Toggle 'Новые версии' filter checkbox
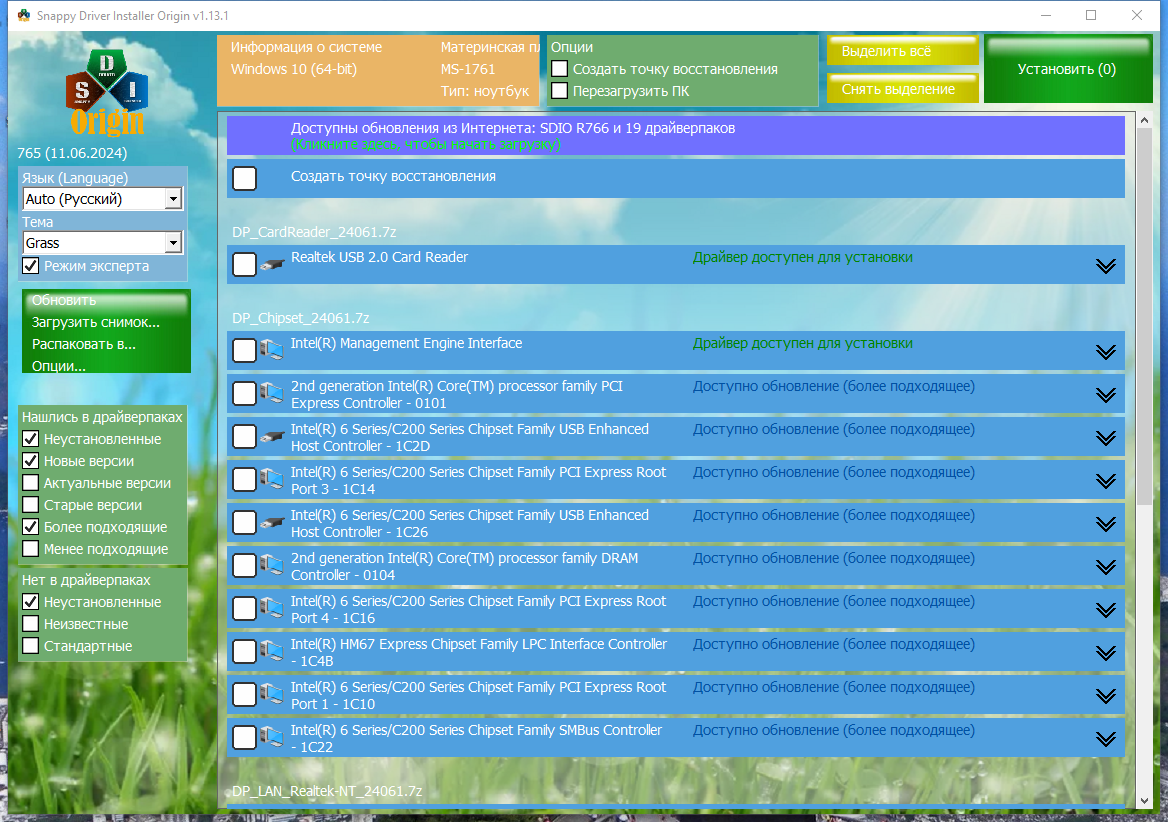The width and height of the screenshot is (1168, 822). point(31,461)
